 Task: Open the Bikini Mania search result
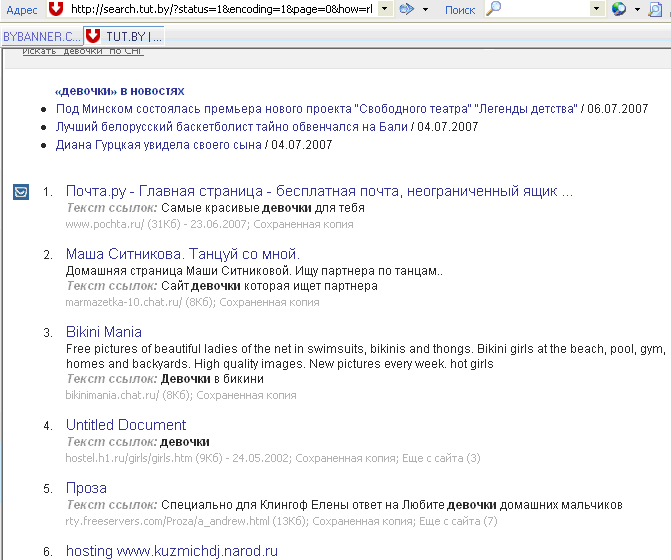104,332
